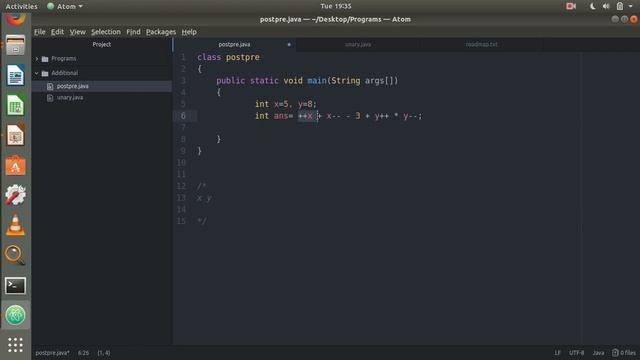Click the Additional folder icon
This screenshot has height=360, width=640.
45,73
